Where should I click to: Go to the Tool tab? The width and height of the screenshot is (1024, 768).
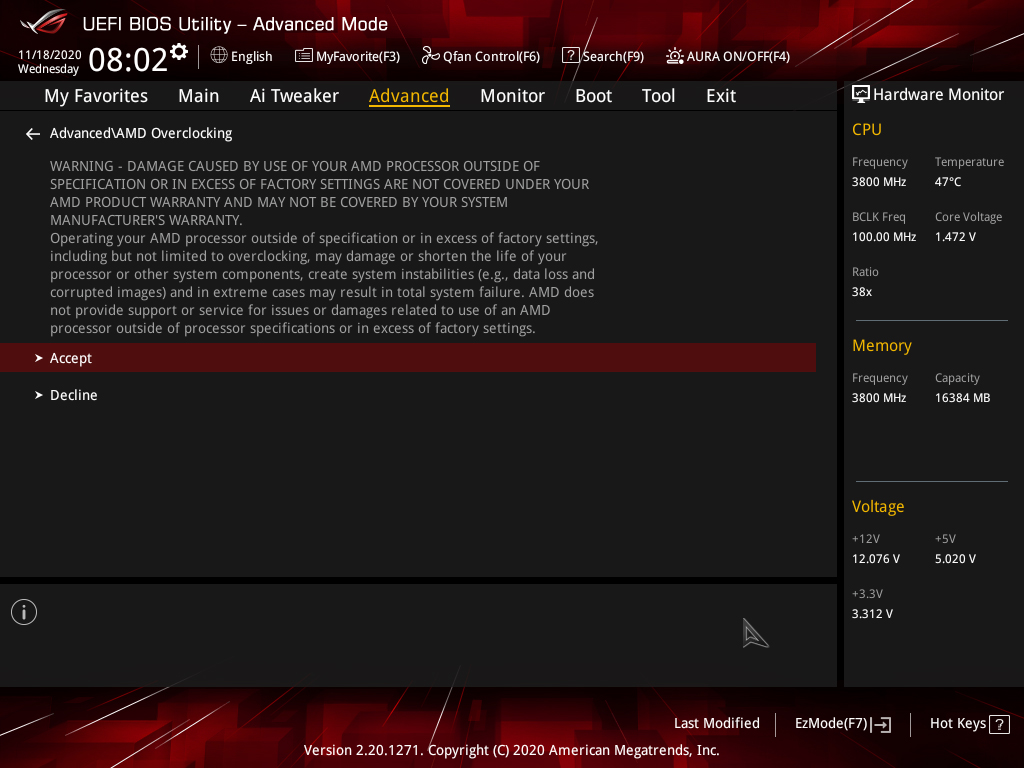tap(658, 96)
